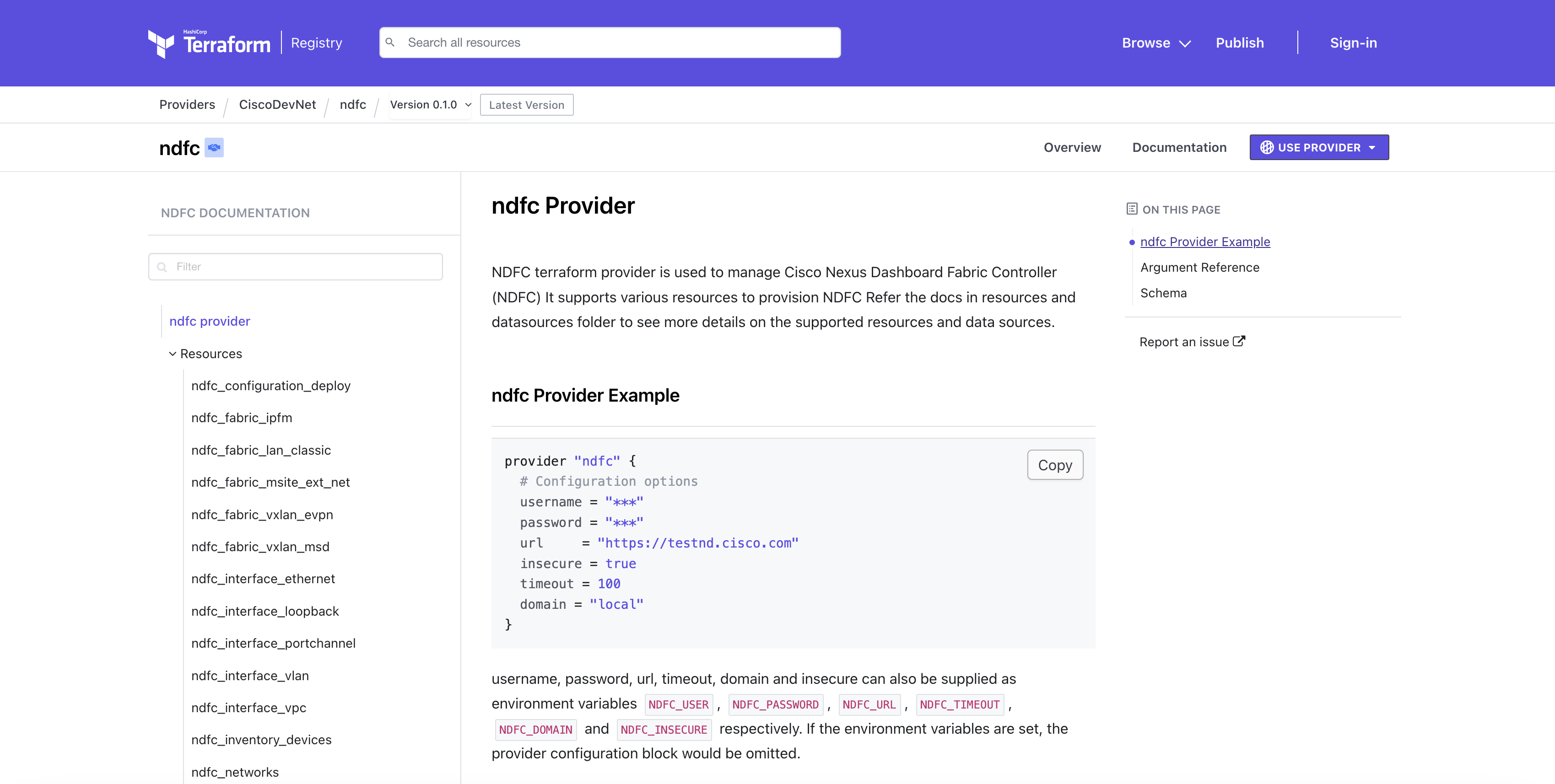1555x784 pixels.
Task: Switch to the Overview tab
Action: pyautogui.click(x=1072, y=148)
